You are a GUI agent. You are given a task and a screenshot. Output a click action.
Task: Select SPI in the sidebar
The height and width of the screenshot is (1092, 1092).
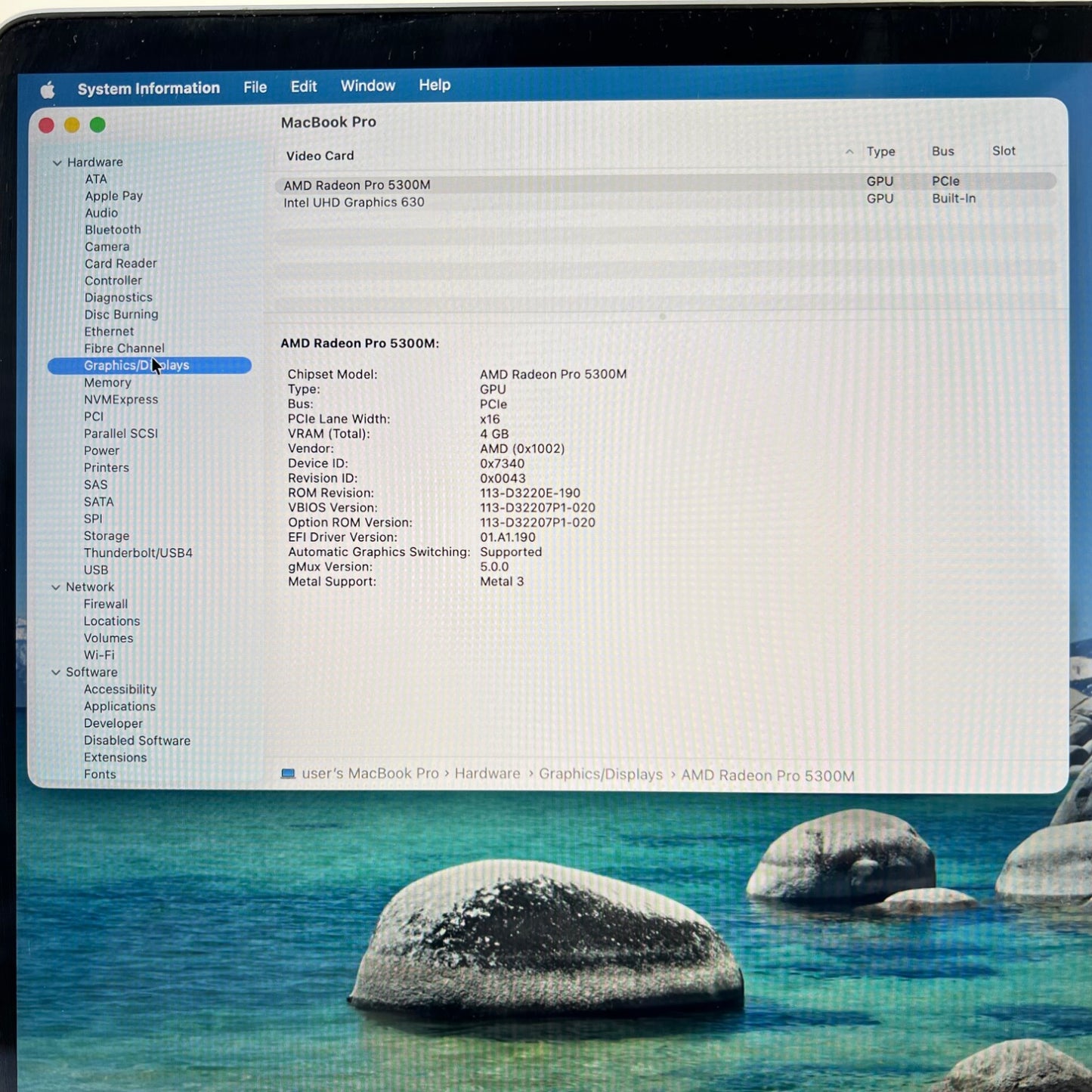pos(93,519)
